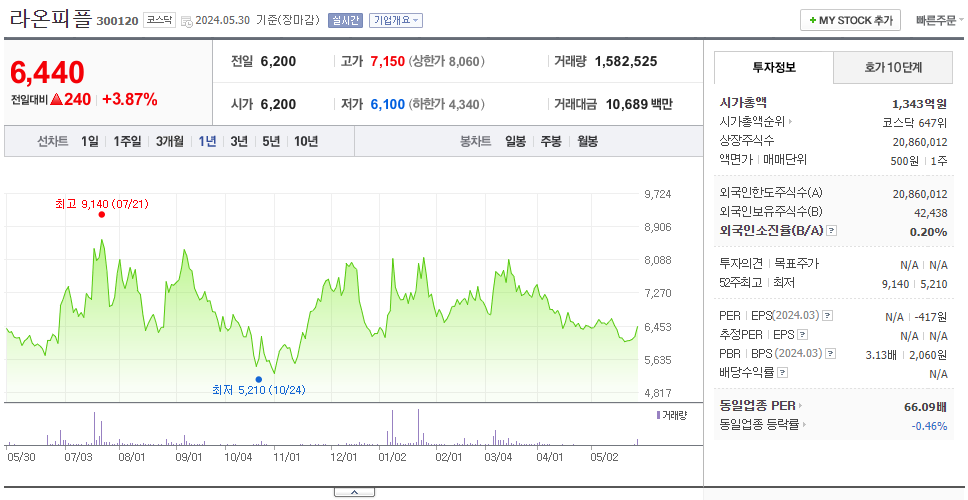Image resolution: width=968 pixels, height=500 pixels.
Task: Click the red highest price marker dot
Action: 101,214
